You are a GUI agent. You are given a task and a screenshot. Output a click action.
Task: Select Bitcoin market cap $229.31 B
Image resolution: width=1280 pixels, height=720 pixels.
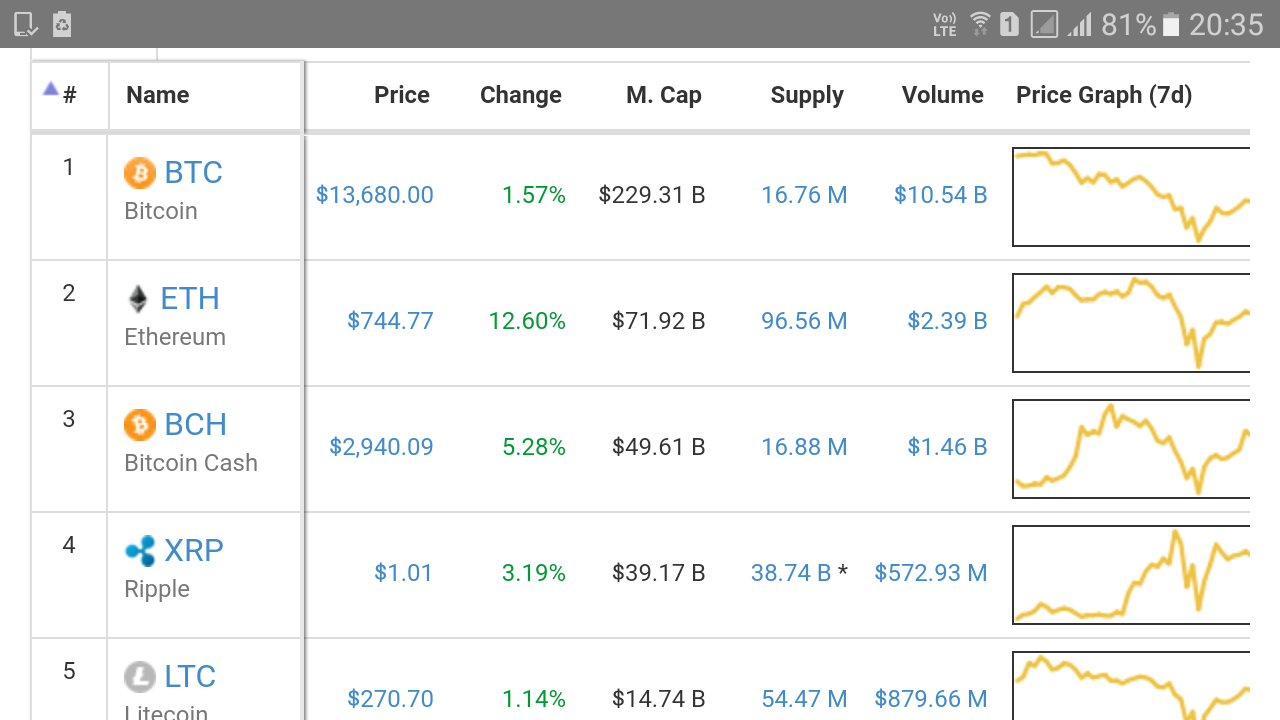click(652, 195)
